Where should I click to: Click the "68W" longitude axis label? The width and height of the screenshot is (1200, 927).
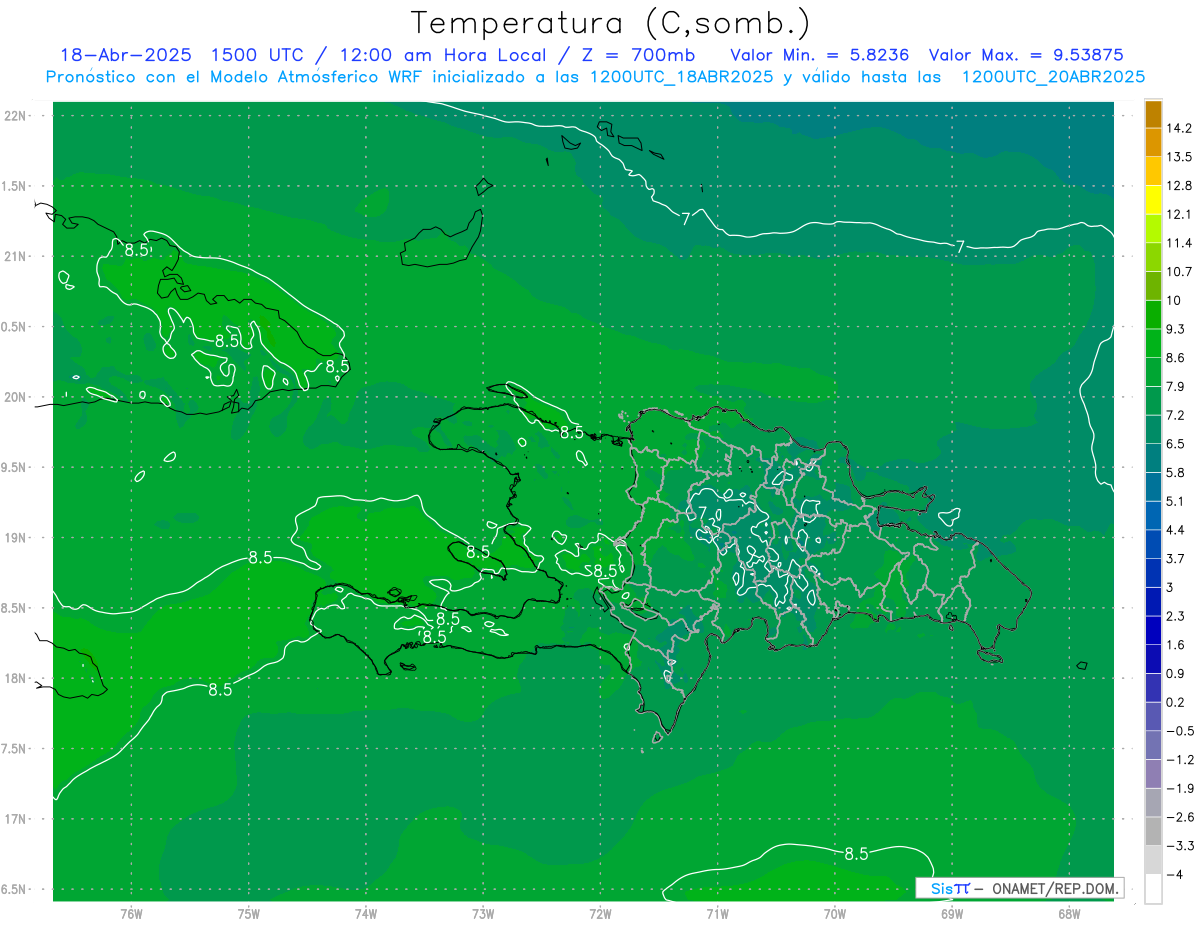point(1069,913)
